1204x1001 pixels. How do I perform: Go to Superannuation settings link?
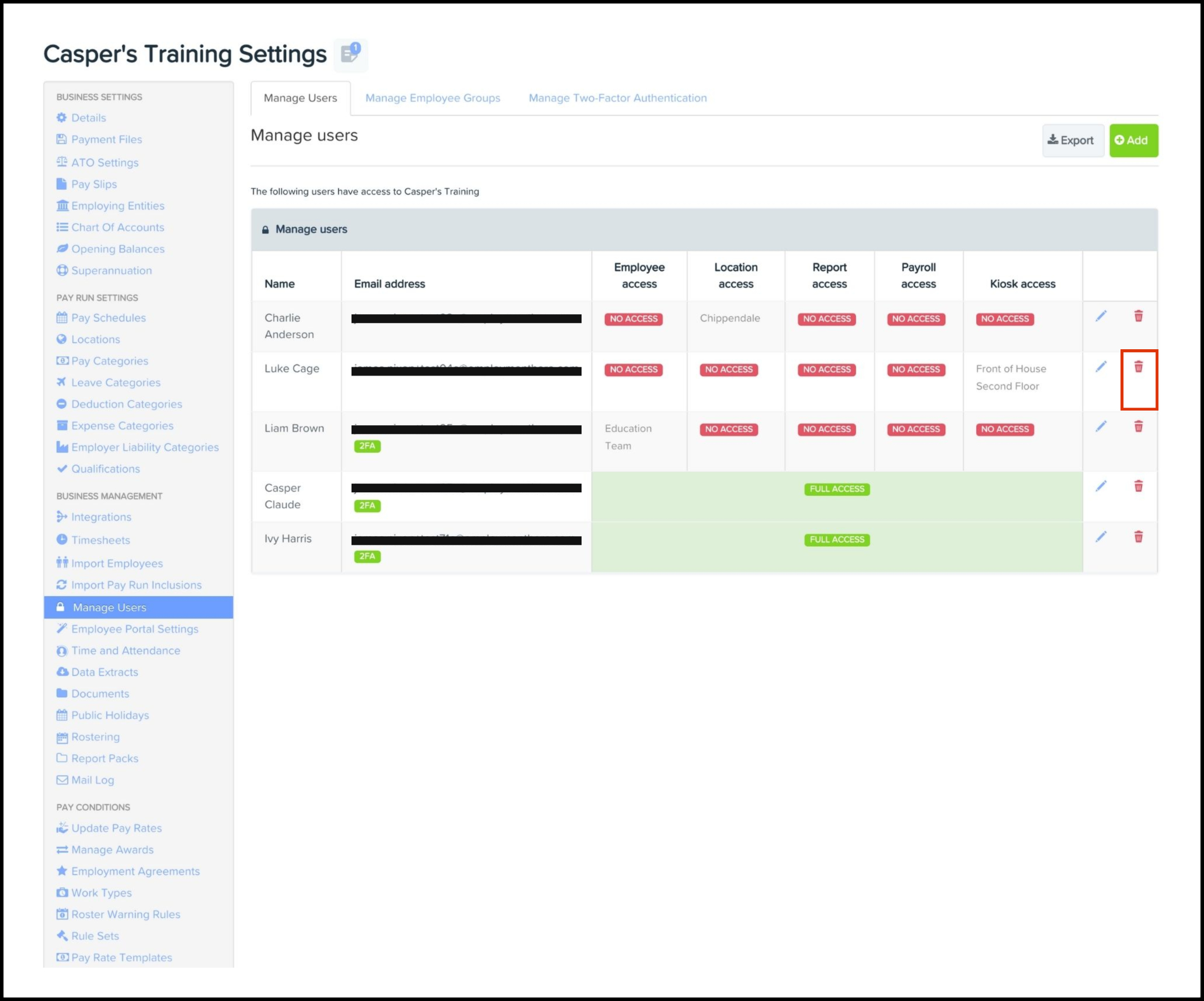pyautogui.click(x=111, y=270)
